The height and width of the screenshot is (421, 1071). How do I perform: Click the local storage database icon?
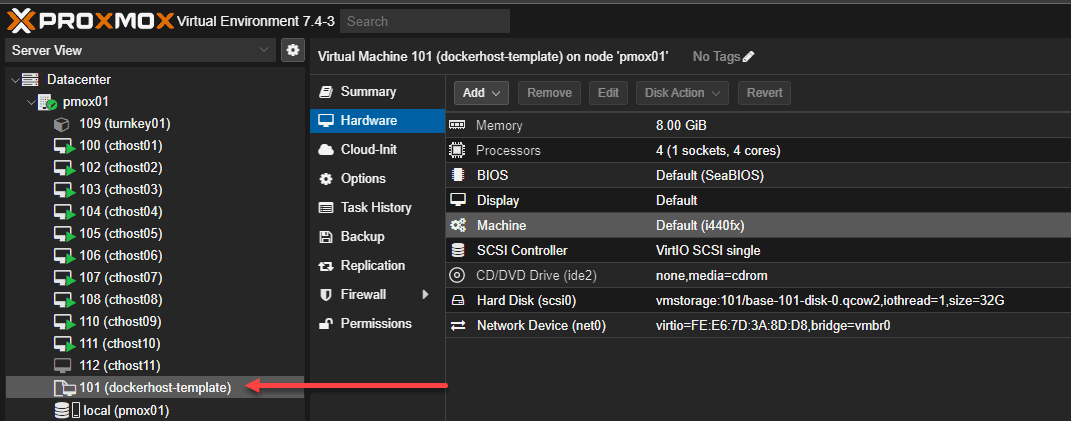[x=62, y=410]
